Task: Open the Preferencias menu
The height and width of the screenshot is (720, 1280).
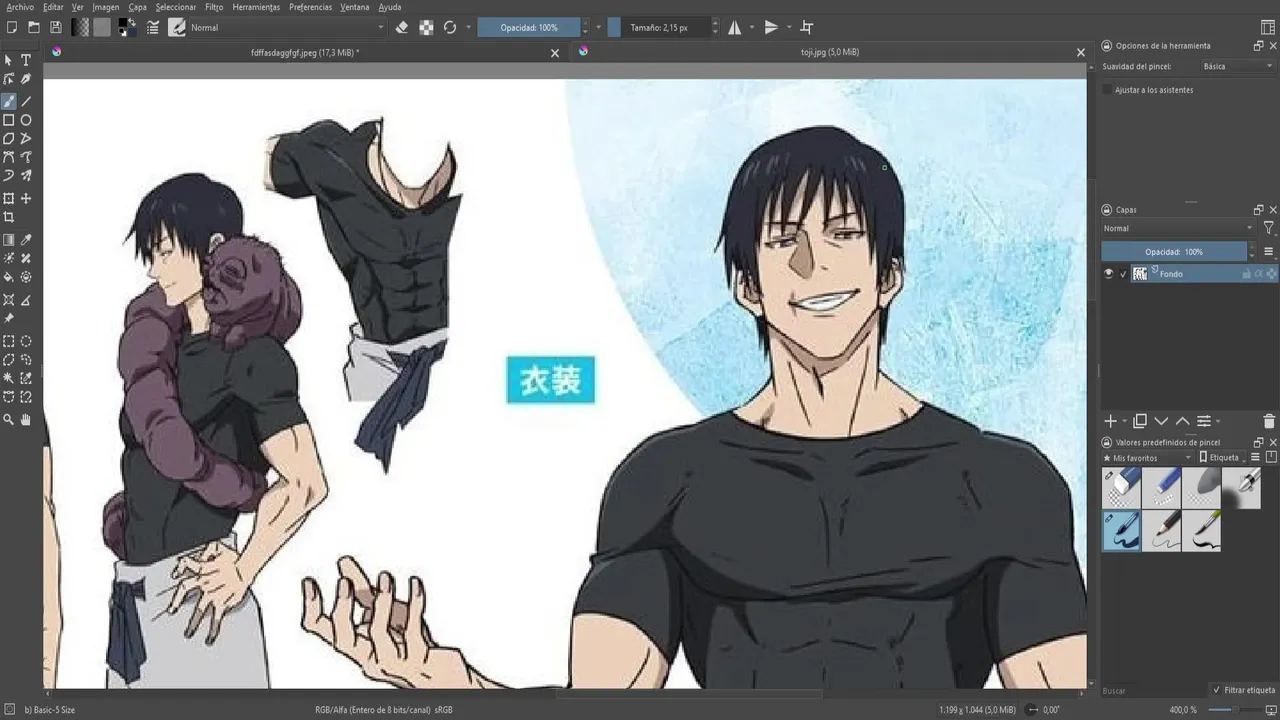Action: pyautogui.click(x=311, y=7)
